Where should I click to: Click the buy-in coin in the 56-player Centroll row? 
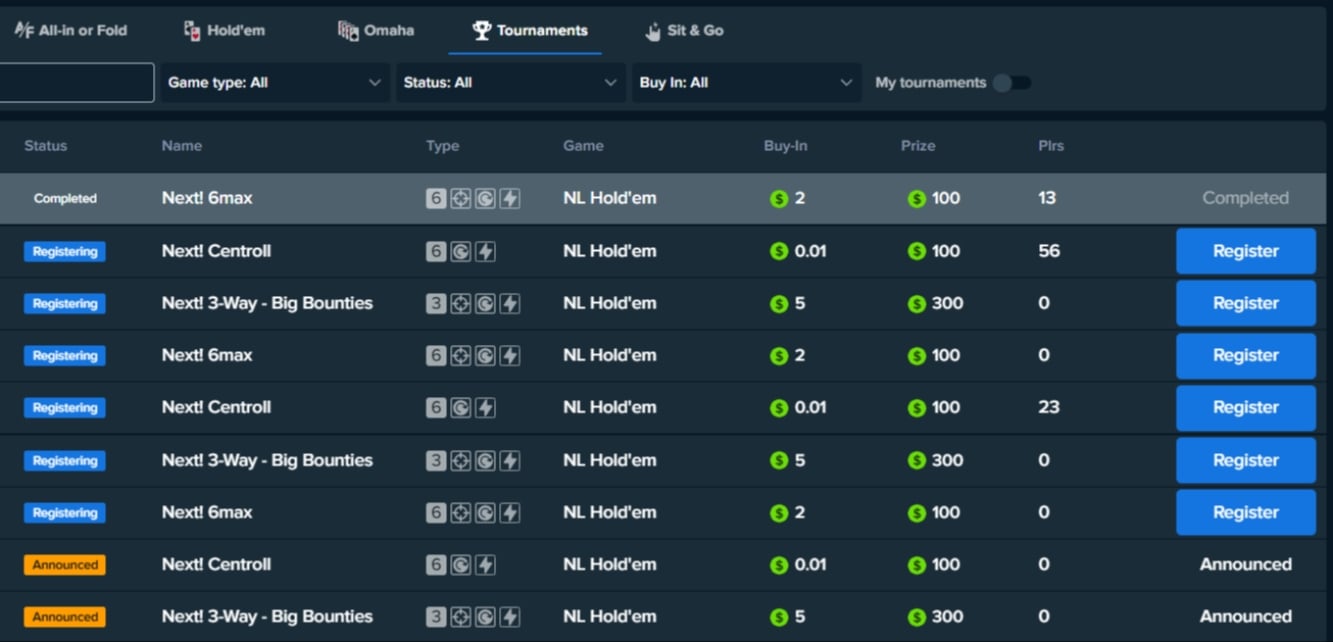(x=779, y=251)
